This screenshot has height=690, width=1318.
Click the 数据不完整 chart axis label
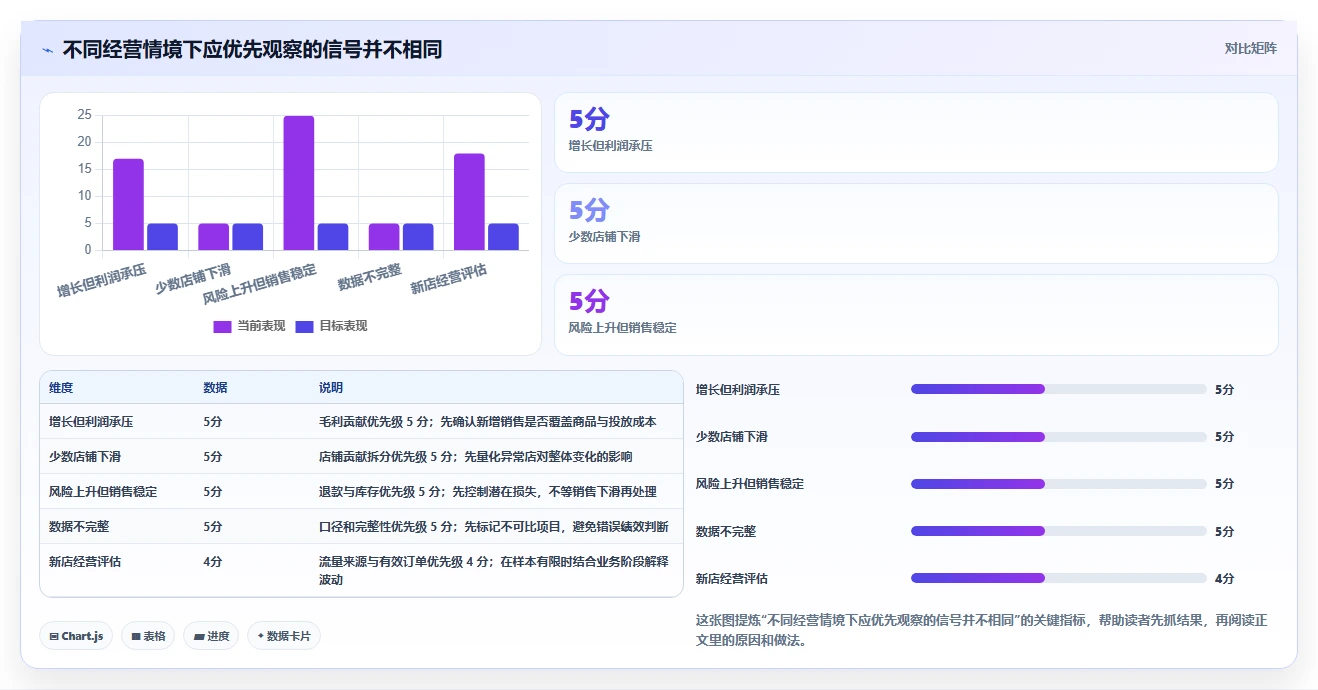tap(370, 276)
